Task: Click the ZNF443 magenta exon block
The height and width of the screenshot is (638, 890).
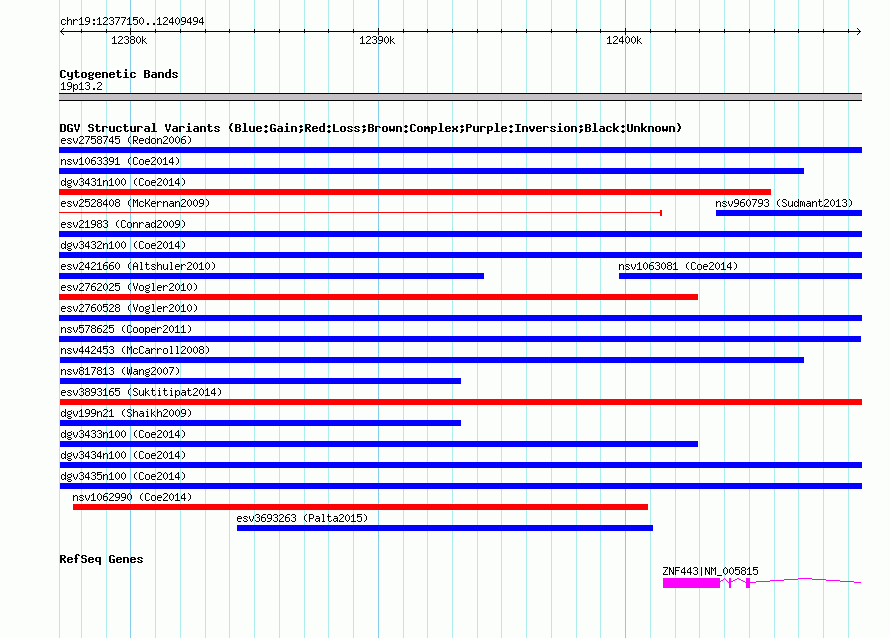Action: click(691, 583)
